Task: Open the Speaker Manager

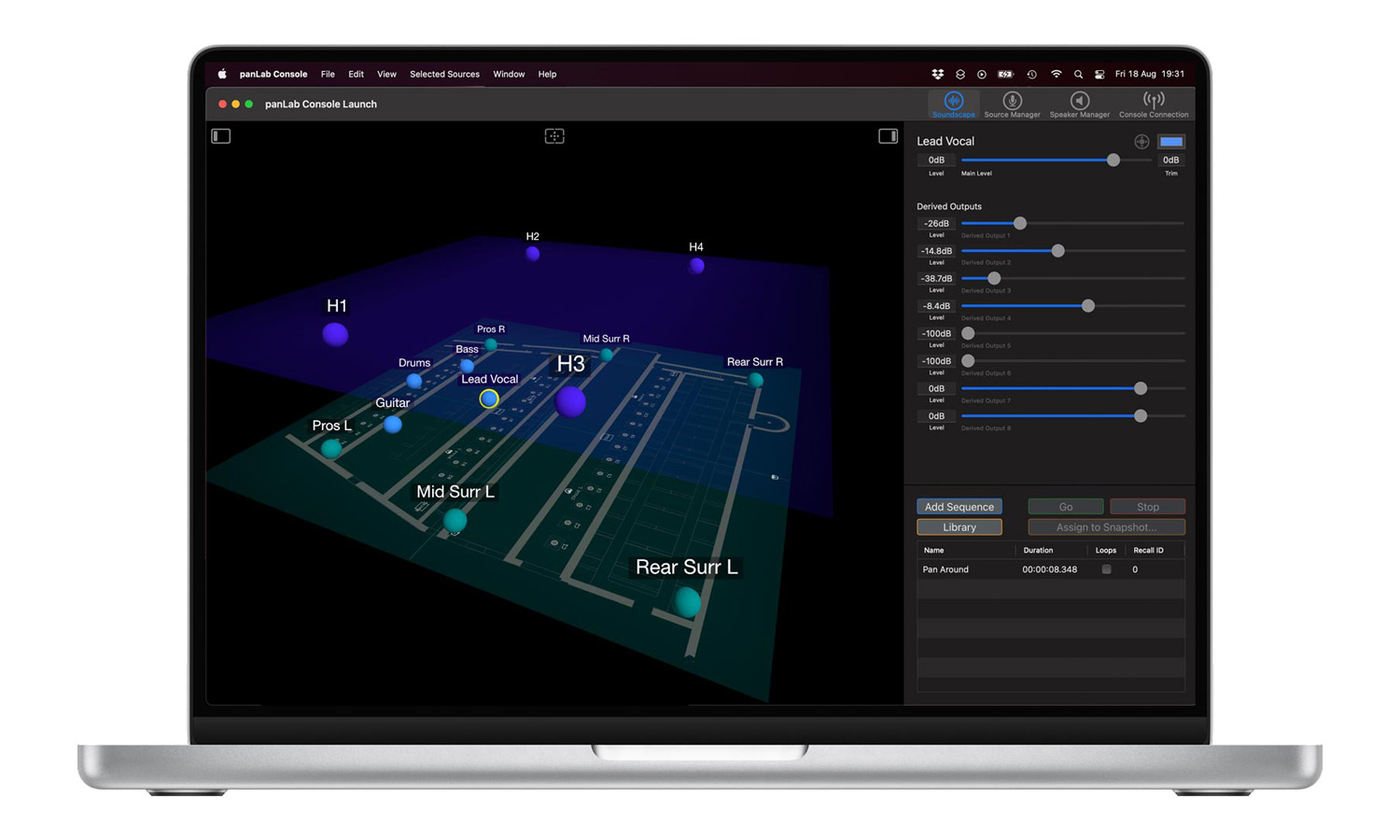Action: [x=1079, y=105]
